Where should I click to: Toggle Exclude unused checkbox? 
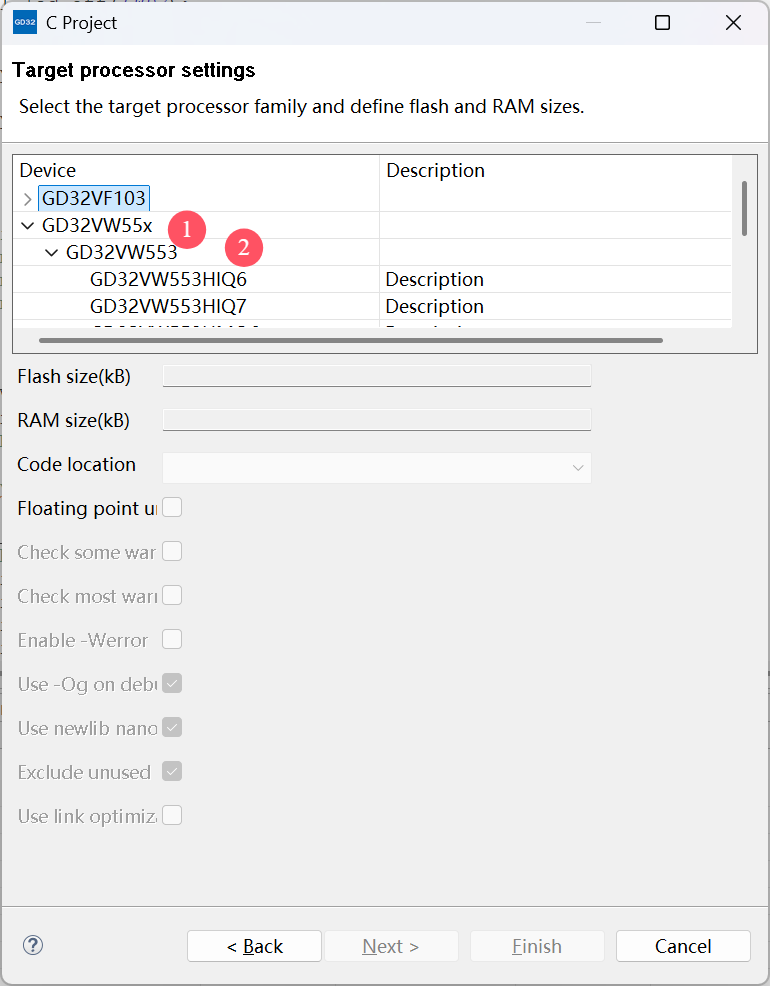(172, 771)
